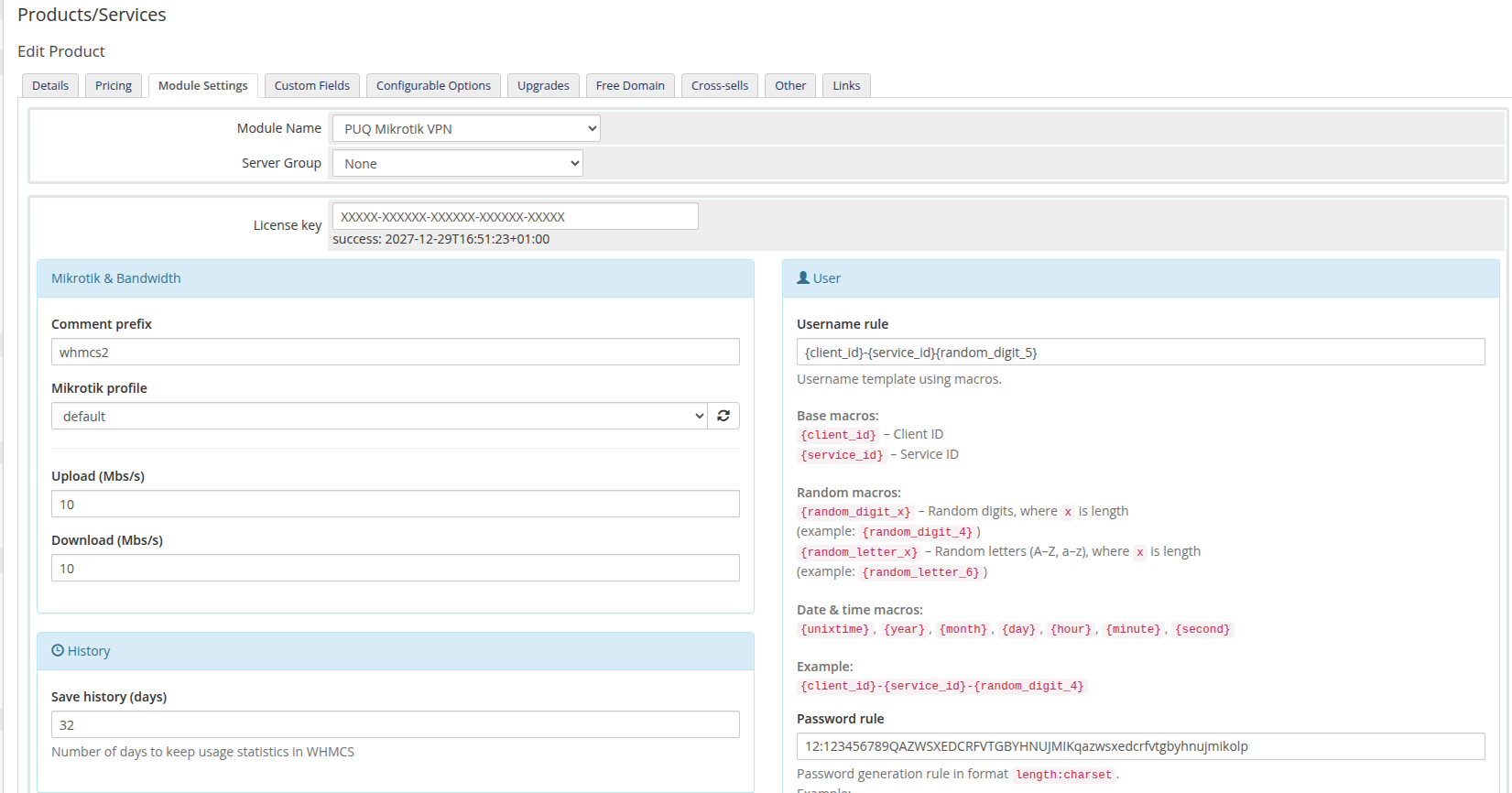The image size is (1512, 793).
Task: Click the Edit Product heading
Action: tap(61, 51)
